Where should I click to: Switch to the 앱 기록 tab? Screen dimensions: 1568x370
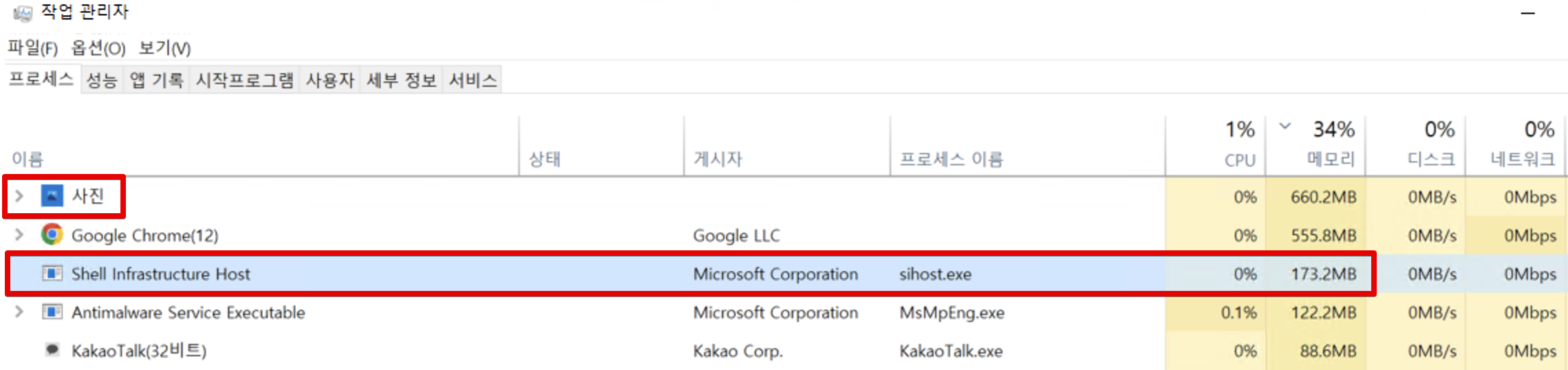157,80
